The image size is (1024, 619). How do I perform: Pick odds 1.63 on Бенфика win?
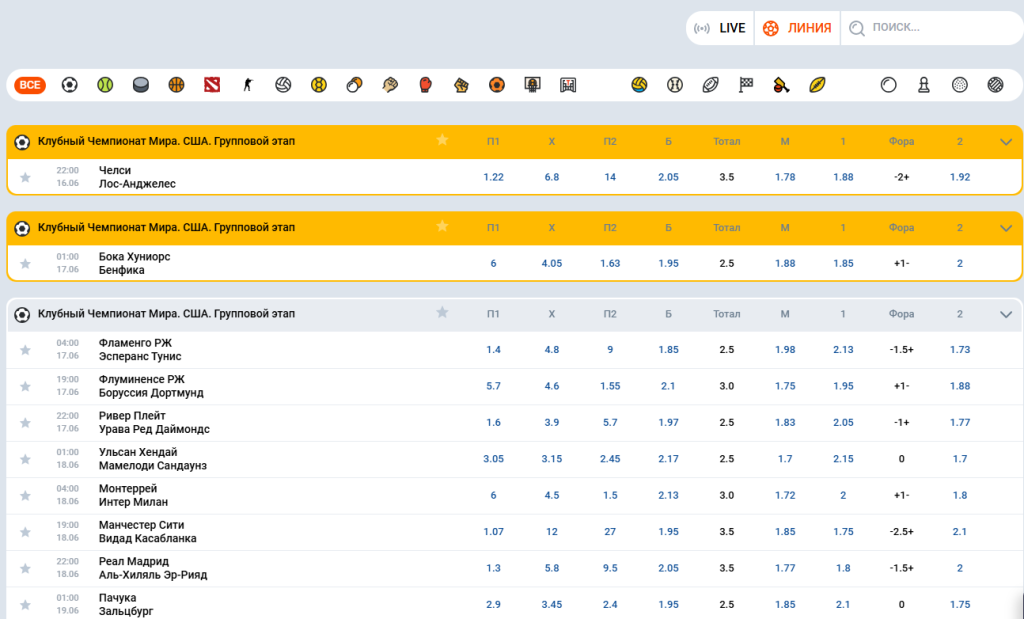point(610,263)
